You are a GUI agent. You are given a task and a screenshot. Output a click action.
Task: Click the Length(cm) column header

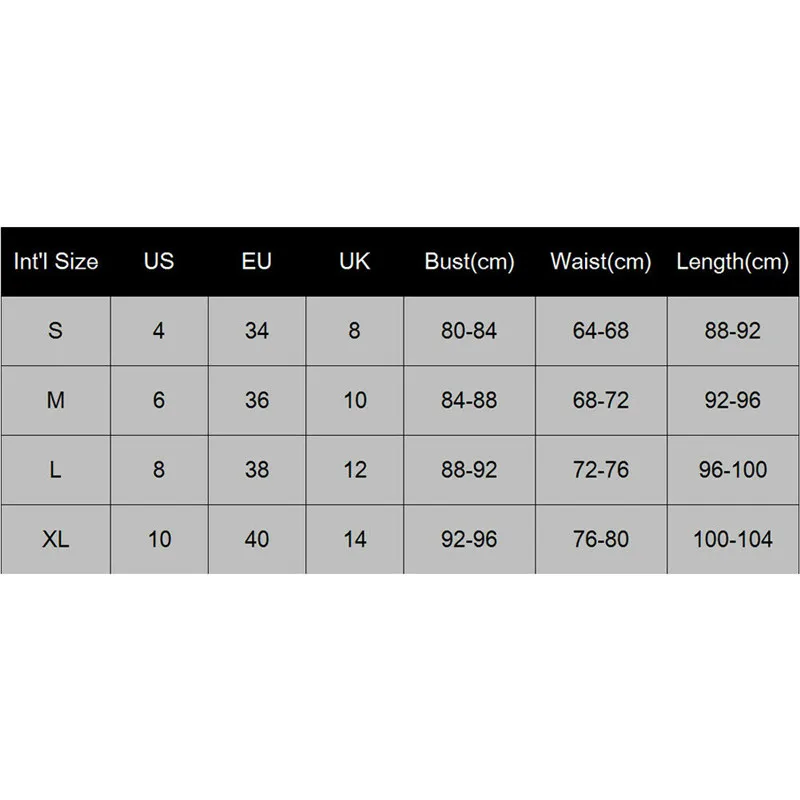(733, 262)
